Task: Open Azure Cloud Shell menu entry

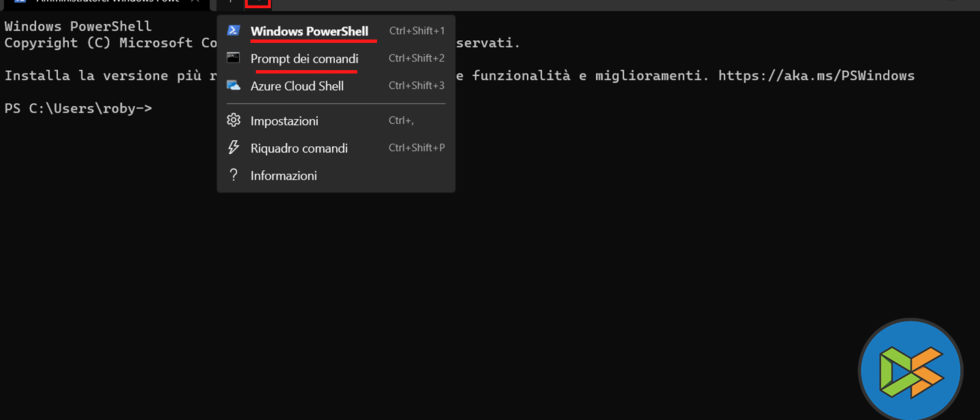Action: 297,86
